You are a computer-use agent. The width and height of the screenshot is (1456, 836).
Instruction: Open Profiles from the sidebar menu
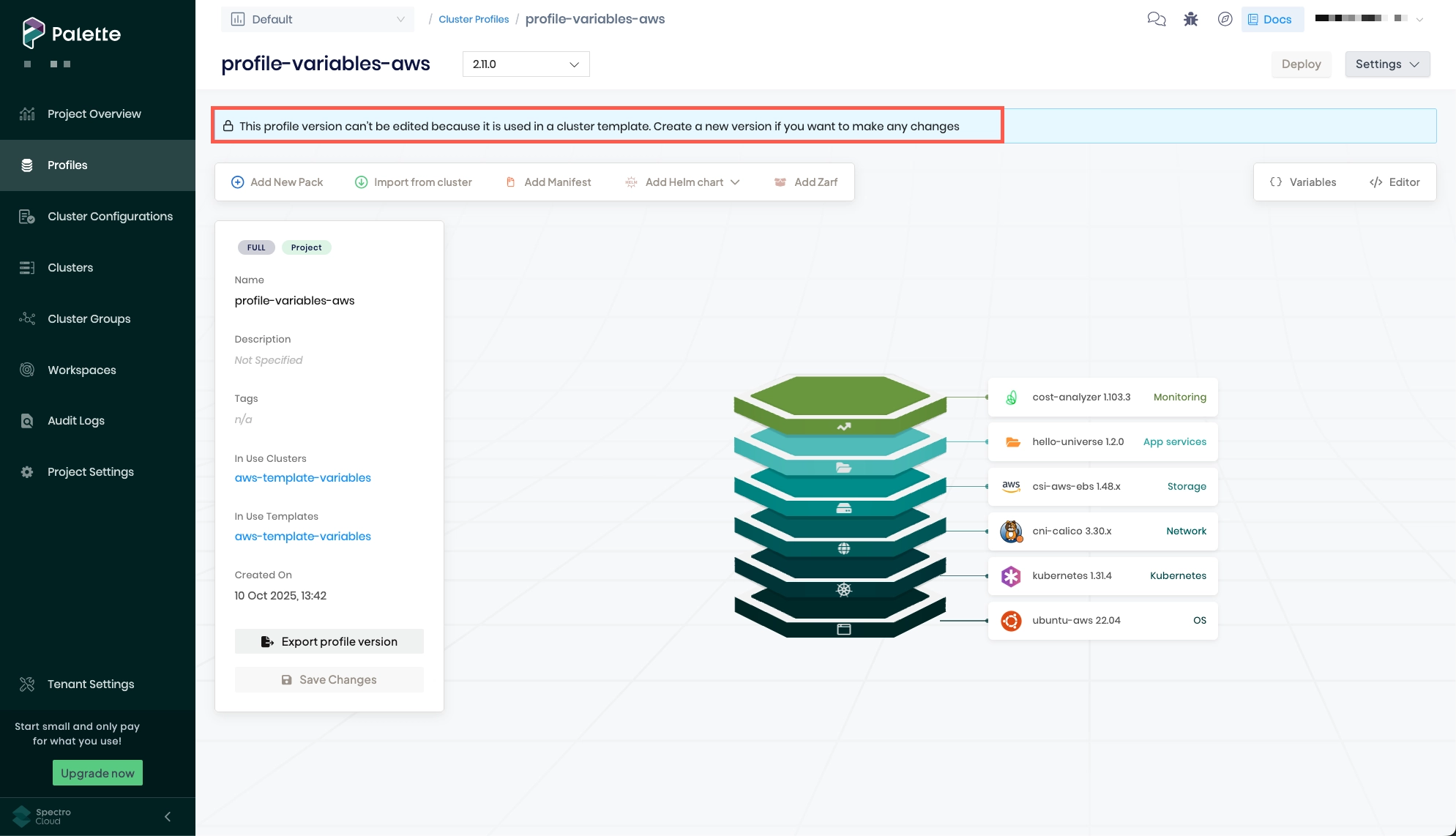[x=67, y=165]
